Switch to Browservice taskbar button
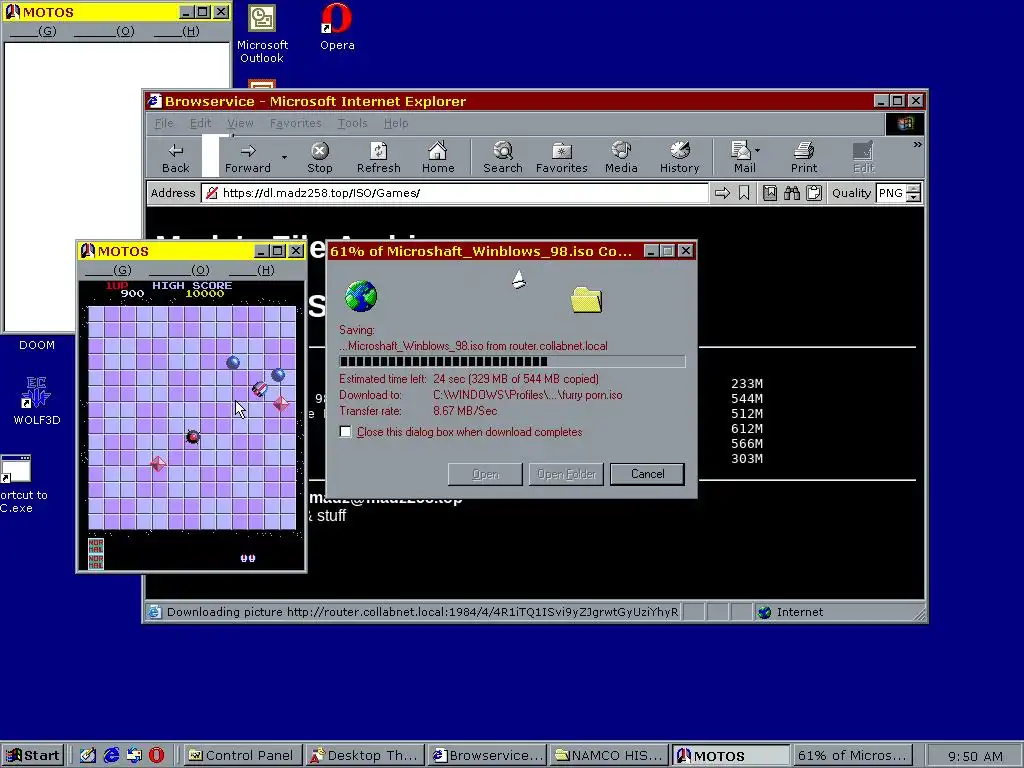 487,756
